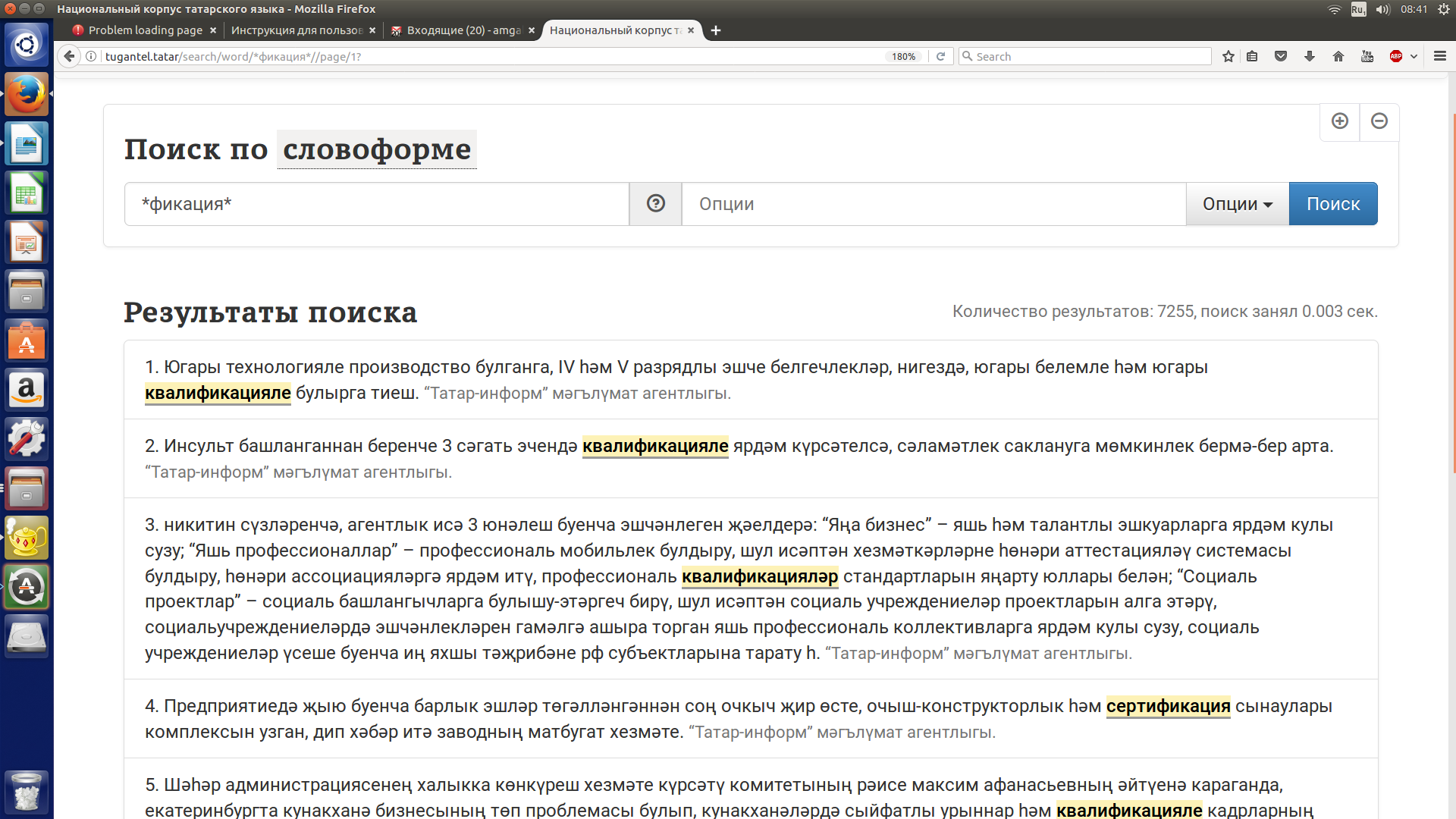Click highlighted word сертификация in result 4
The height and width of the screenshot is (819, 1456).
point(1168,706)
